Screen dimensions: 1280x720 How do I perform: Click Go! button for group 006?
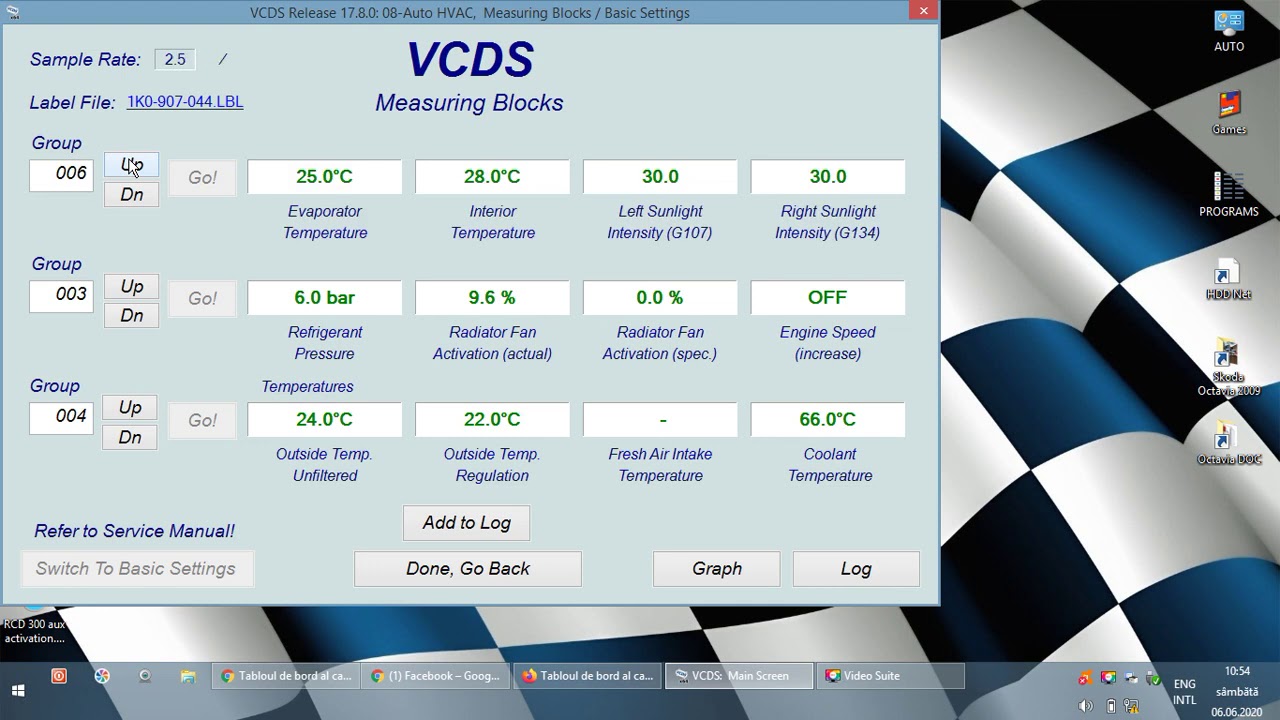coord(202,178)
